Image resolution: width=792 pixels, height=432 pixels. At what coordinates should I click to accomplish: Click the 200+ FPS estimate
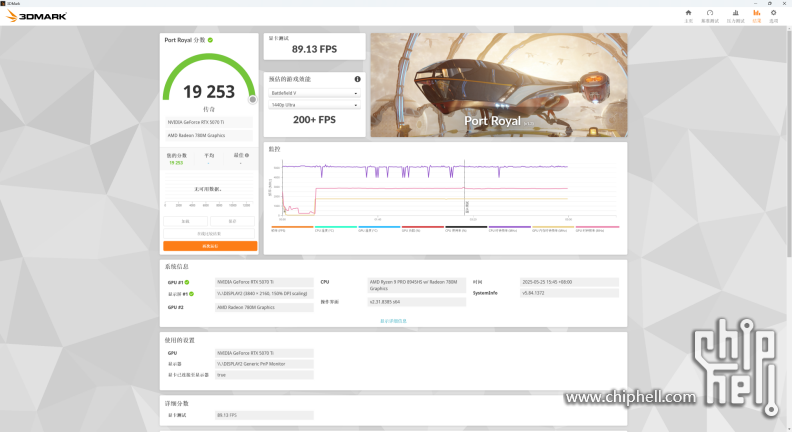tap(314, 120)
